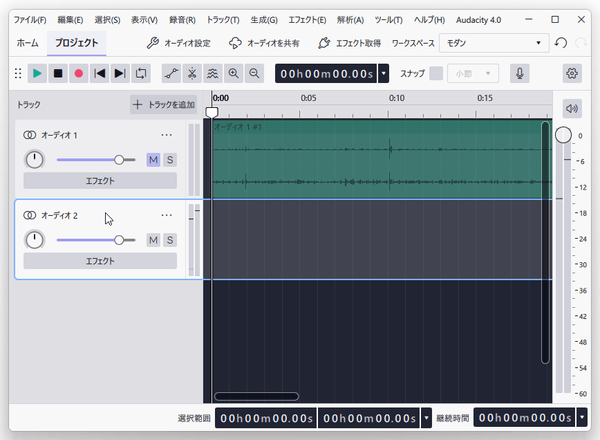Skip to the end of the project
Screen dimensions: 600x440
(x=120, y=73)
